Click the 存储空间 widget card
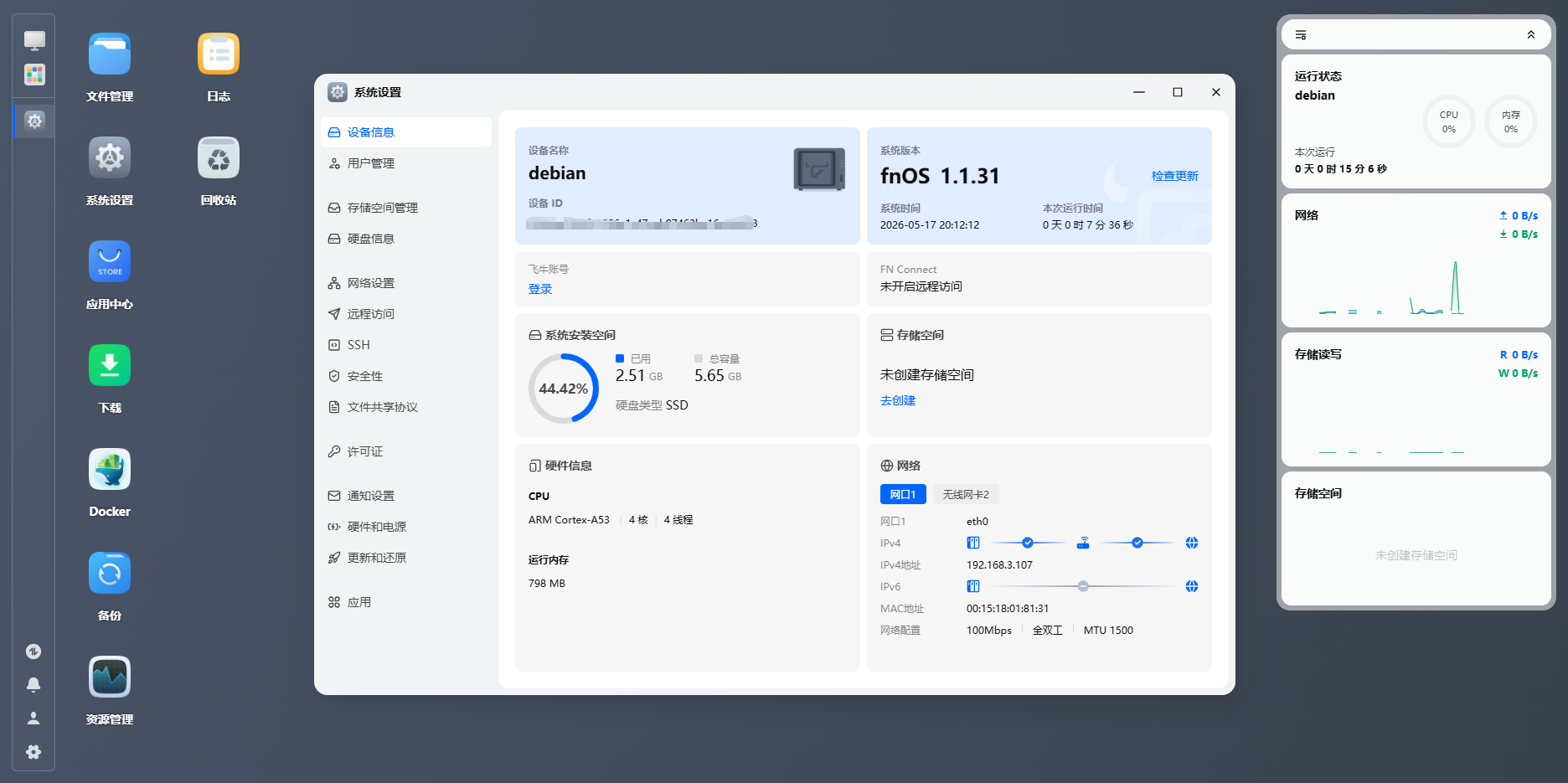This screenshot has height=783, width=1568. (x=1416, y=538)
